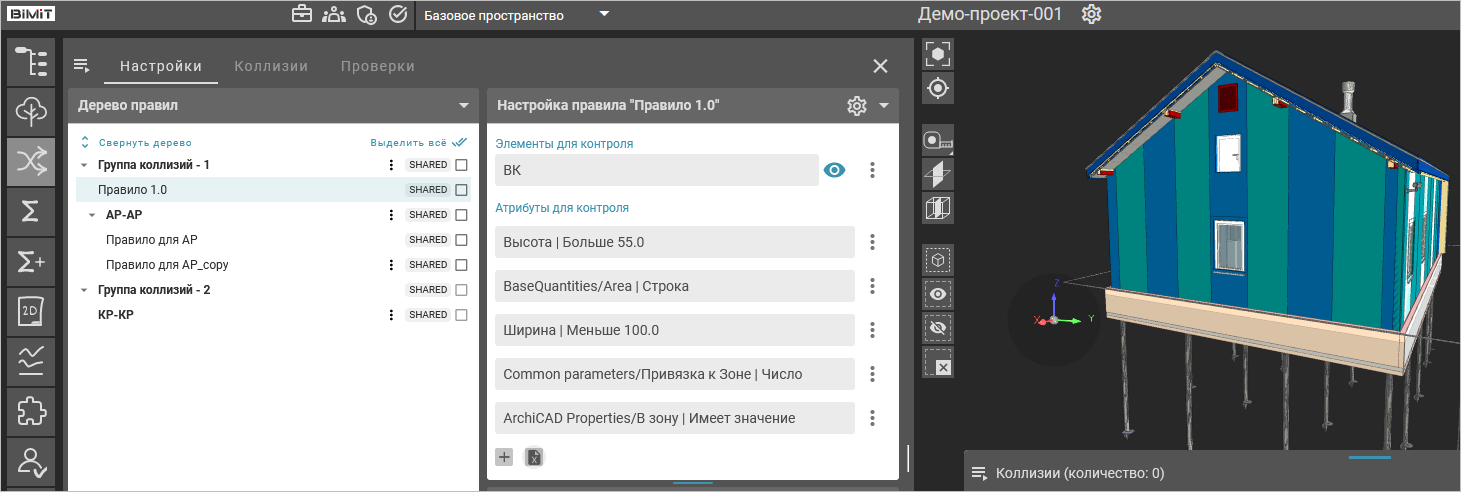The height and width of the screenshot is (492, 1461).
Task: Switch to the Проверки tab
Action: 377,66
